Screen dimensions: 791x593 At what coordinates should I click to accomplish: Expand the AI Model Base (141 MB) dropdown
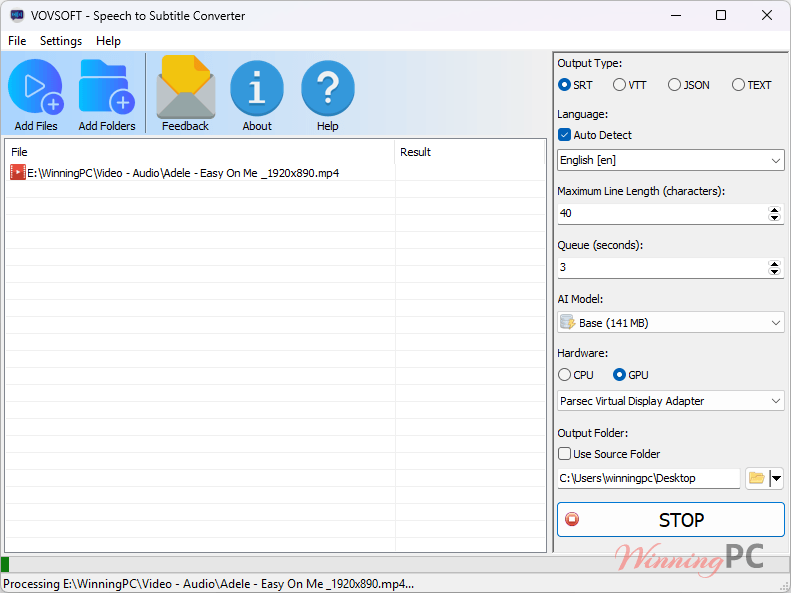tap(670, 323)
